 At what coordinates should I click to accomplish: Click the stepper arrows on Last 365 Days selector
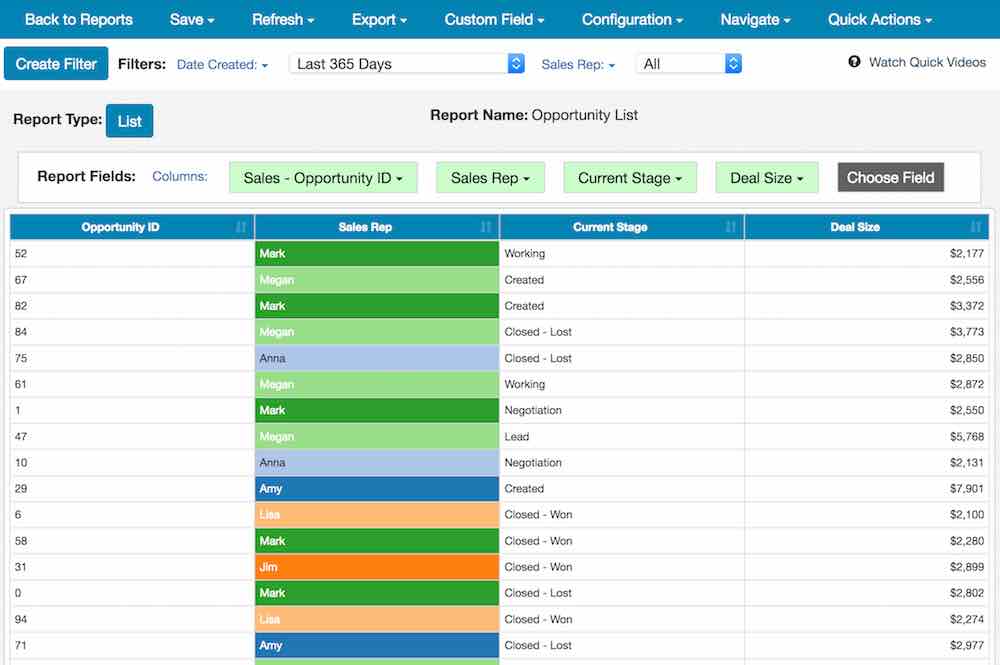[515, 63]
